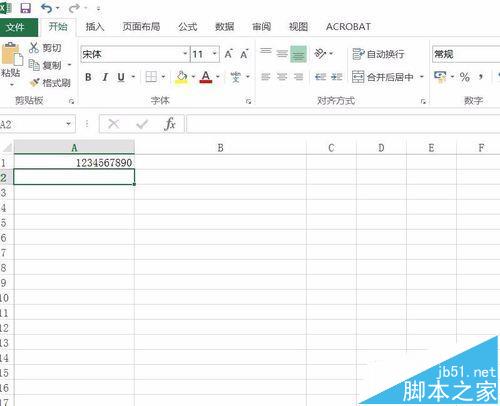Screen dimensions: 500x406
Task: Open the undo history dropdown arrow
Action: (x=58, y=8)
